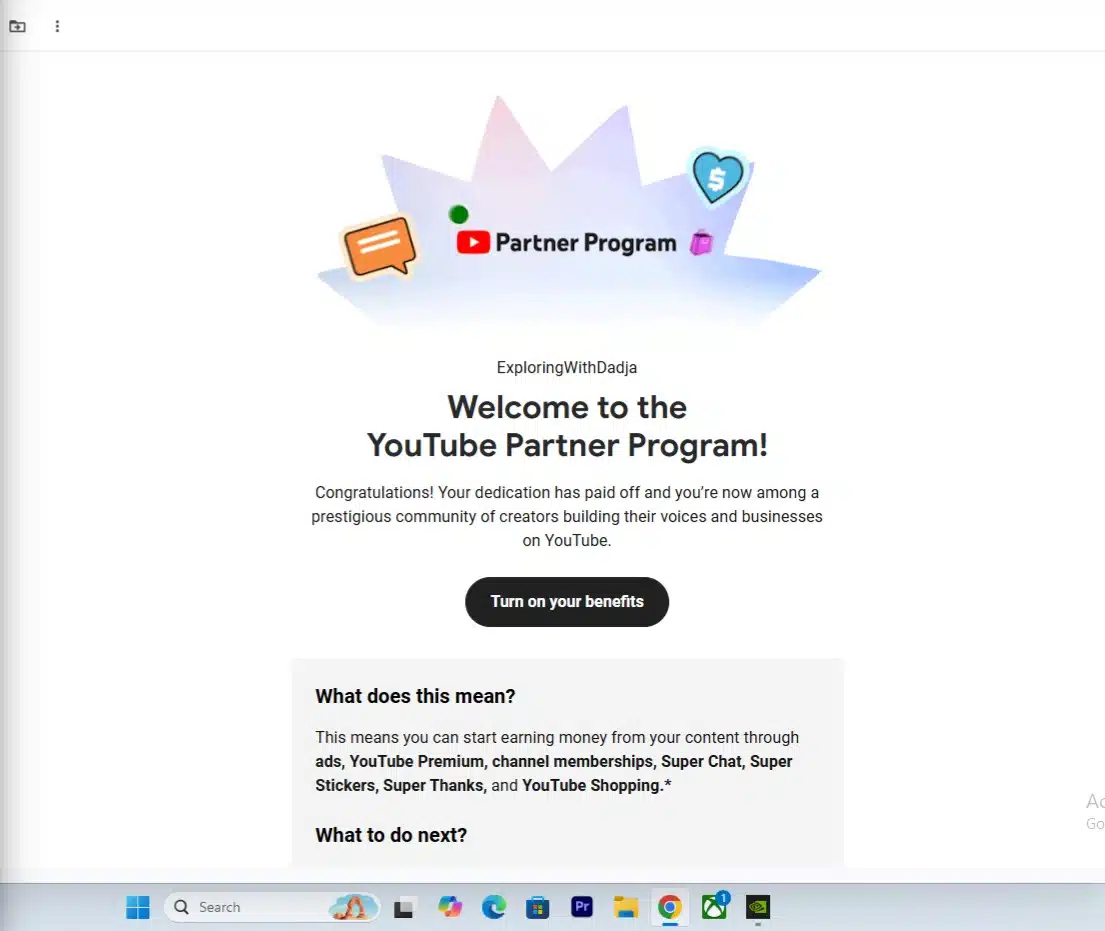Open Task View from the taskbar
This screenshot has height=931, width=1105.
pos(404,907)
